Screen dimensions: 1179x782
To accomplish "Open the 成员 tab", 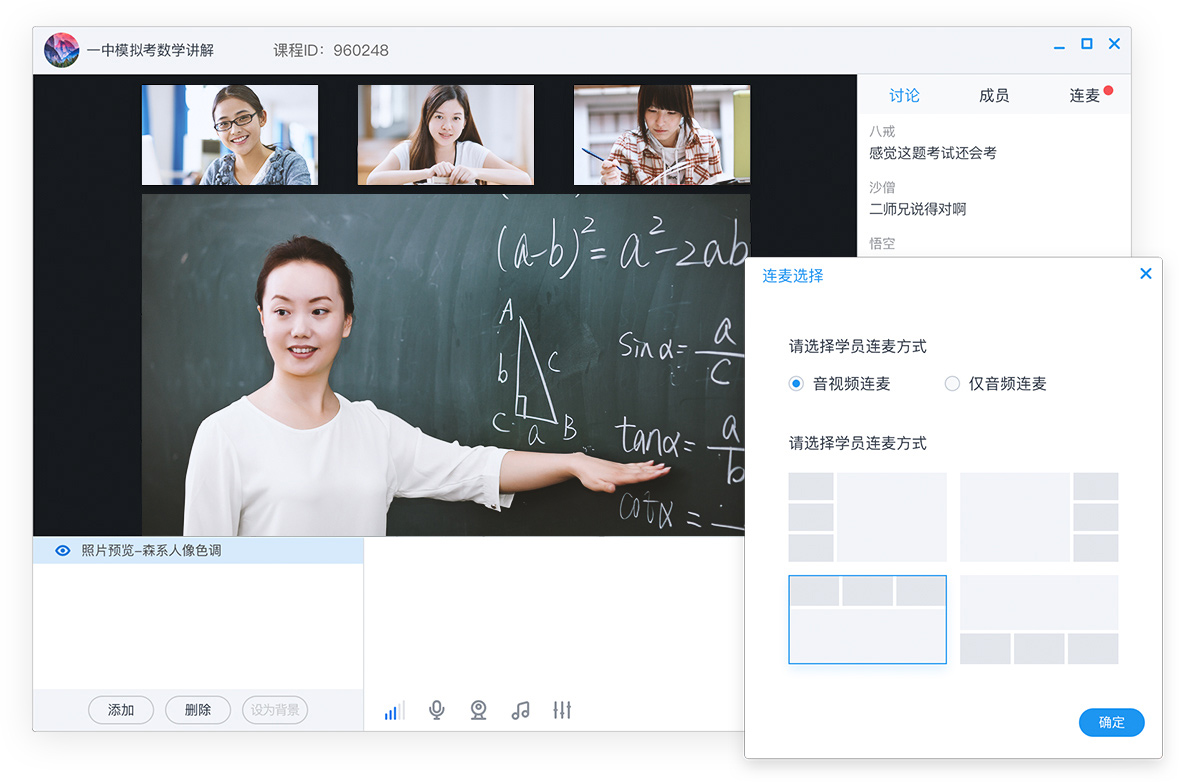I will coord(994,96).
